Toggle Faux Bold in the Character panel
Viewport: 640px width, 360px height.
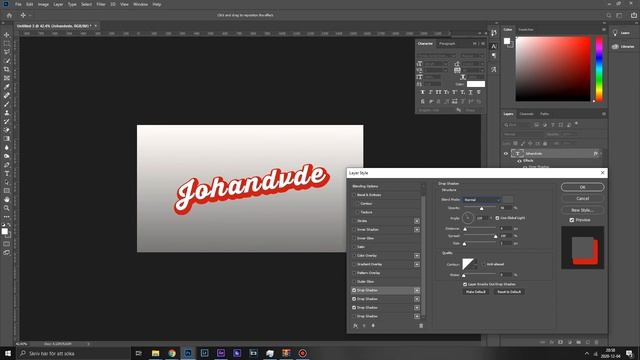[422, 92]
